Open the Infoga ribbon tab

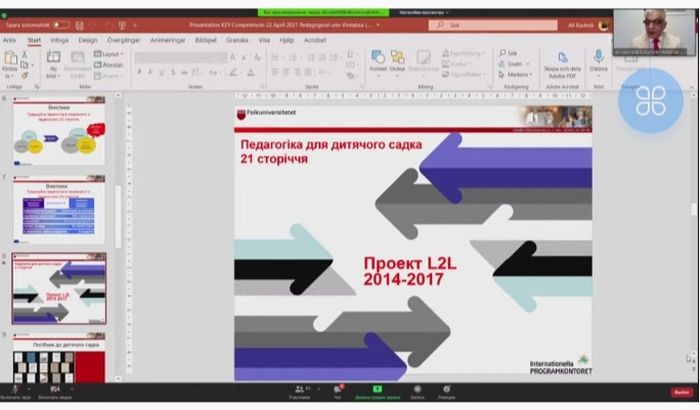(x=59, y=41)
